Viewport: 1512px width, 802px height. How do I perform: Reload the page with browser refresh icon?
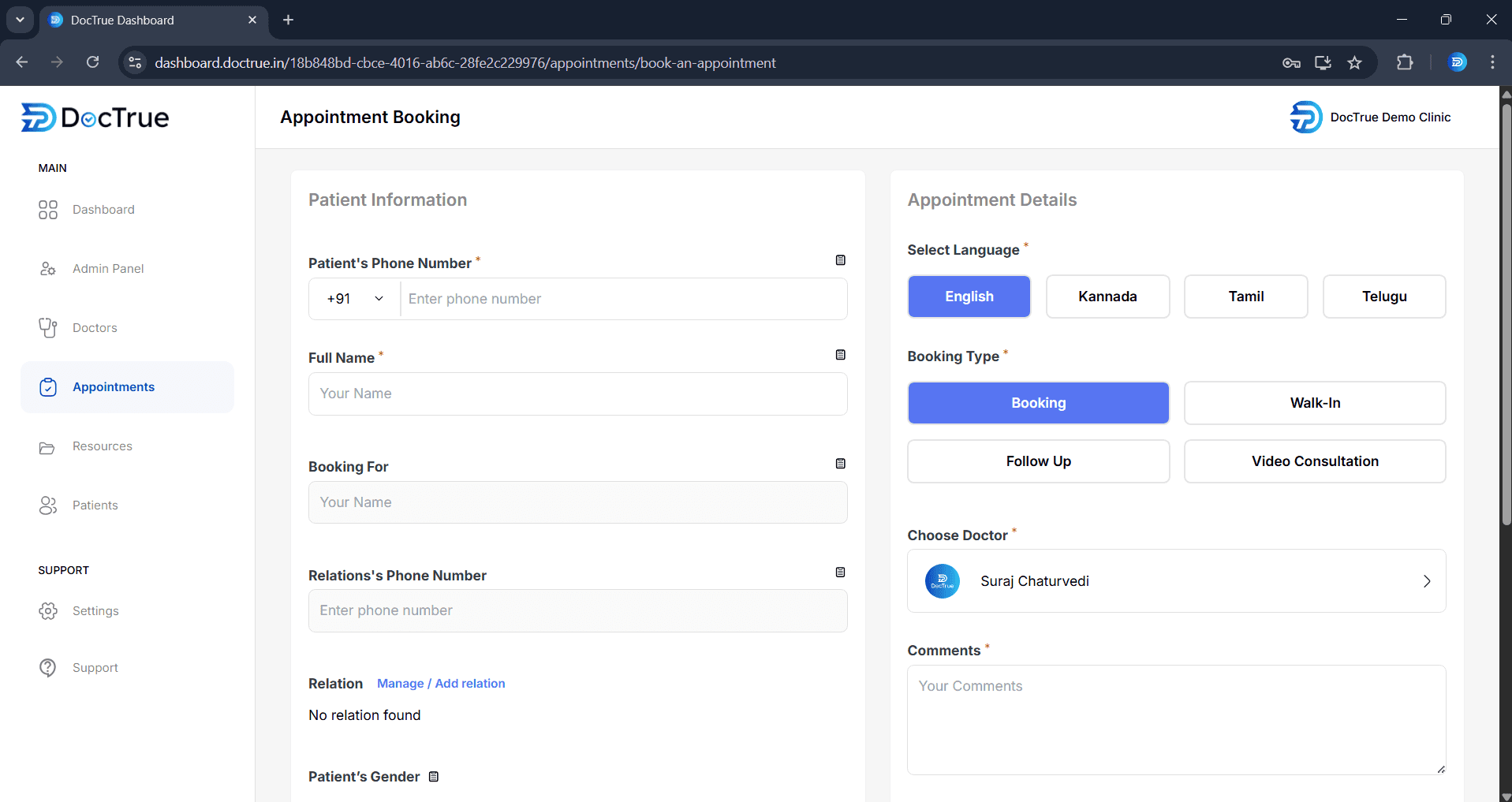(93, 62)
